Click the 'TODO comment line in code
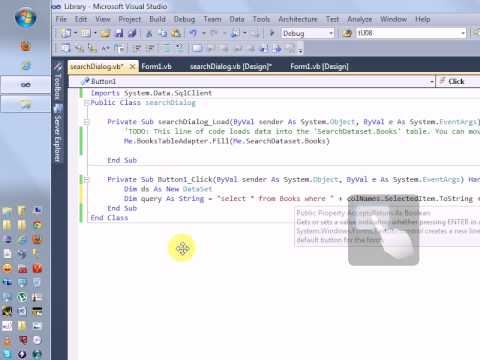480x360 pixels. click(302, 131)
